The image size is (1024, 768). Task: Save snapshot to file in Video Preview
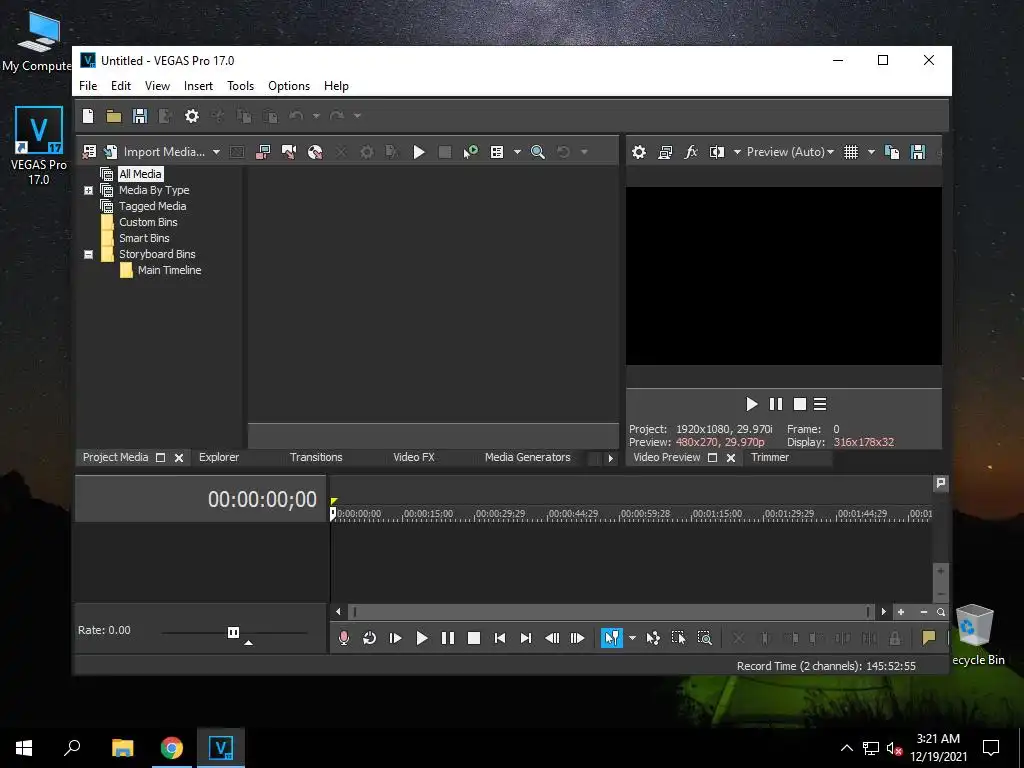point(918,152)
